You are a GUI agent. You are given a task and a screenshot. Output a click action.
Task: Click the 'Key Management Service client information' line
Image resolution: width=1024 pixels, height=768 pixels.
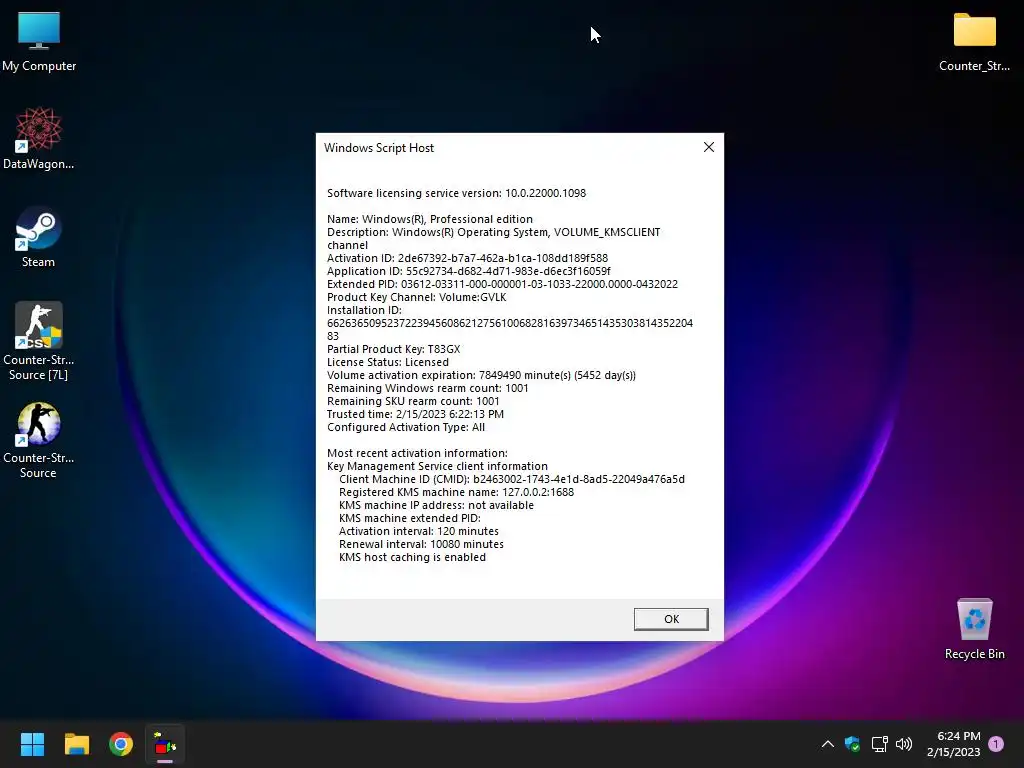point(438,466)
